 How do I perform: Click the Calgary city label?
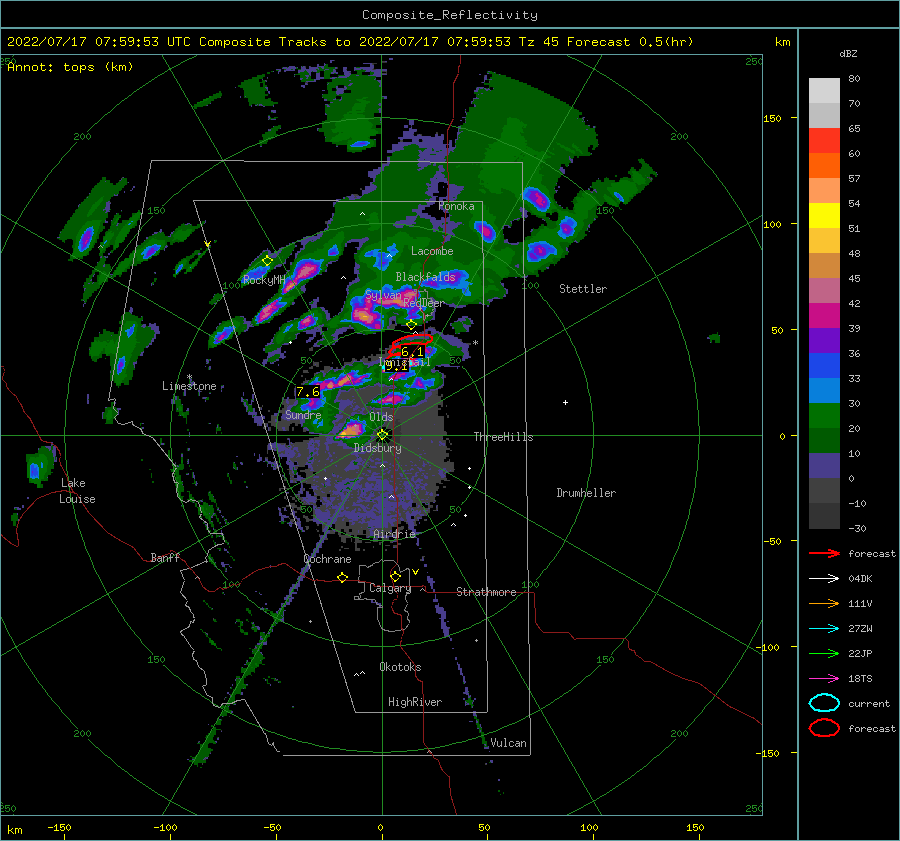390,588
